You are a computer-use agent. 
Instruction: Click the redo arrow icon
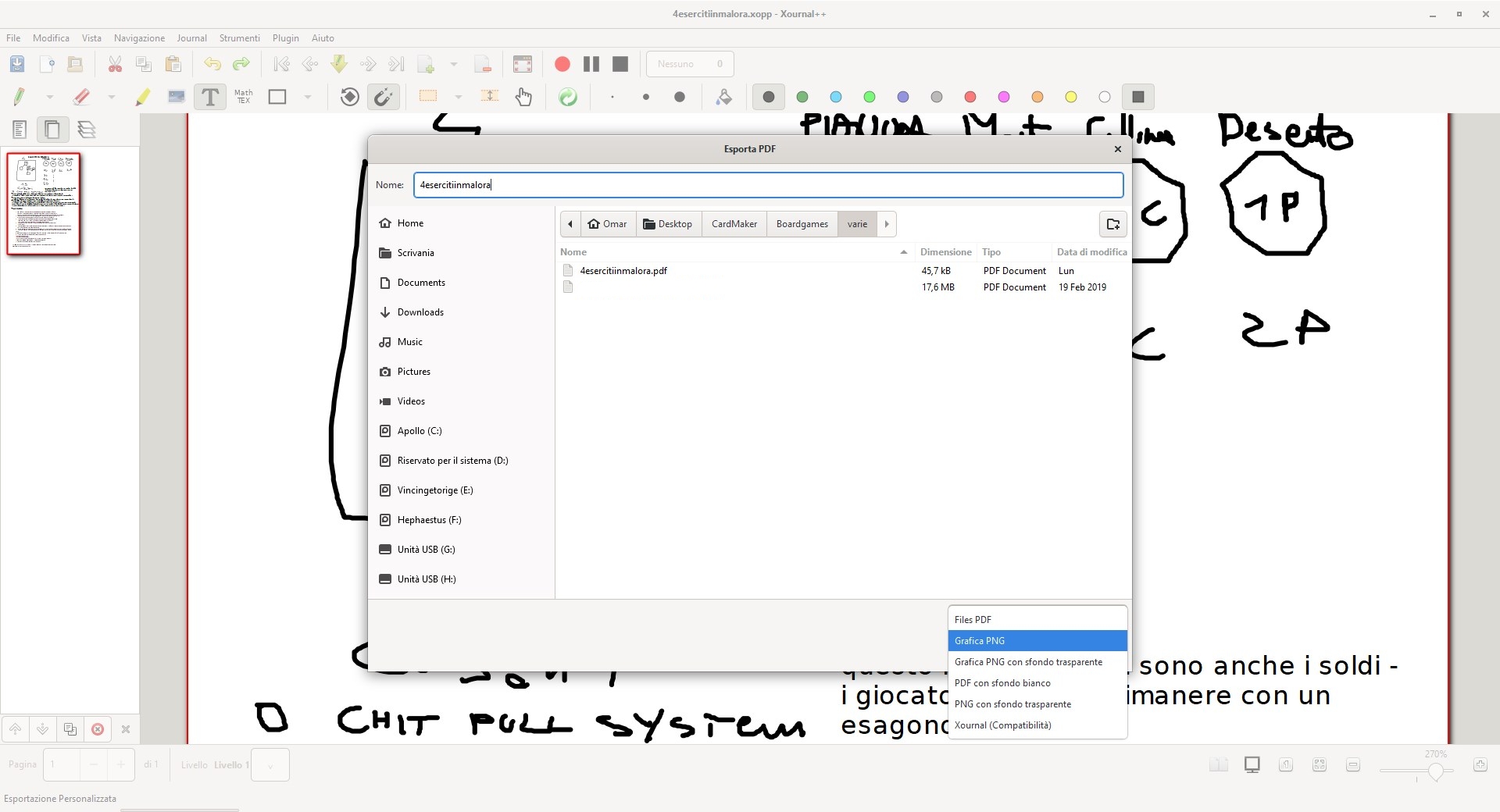click(241, 64)
